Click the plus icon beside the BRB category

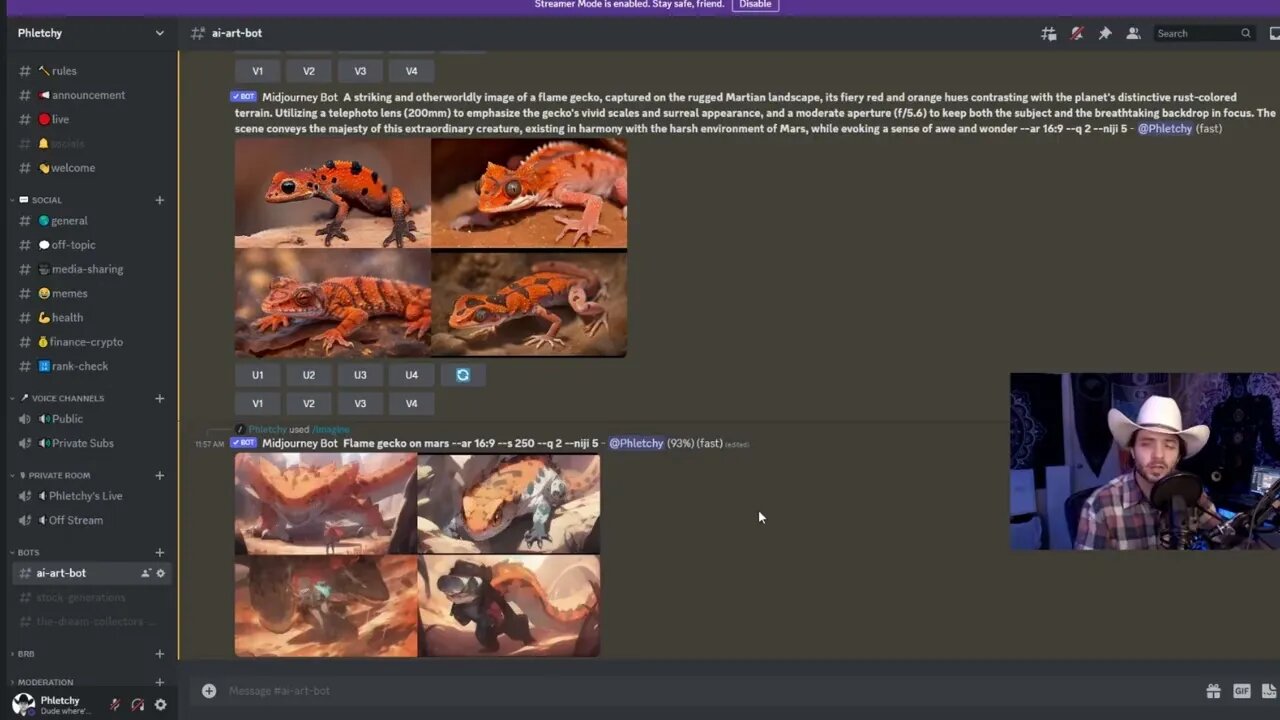click(159, 654)
